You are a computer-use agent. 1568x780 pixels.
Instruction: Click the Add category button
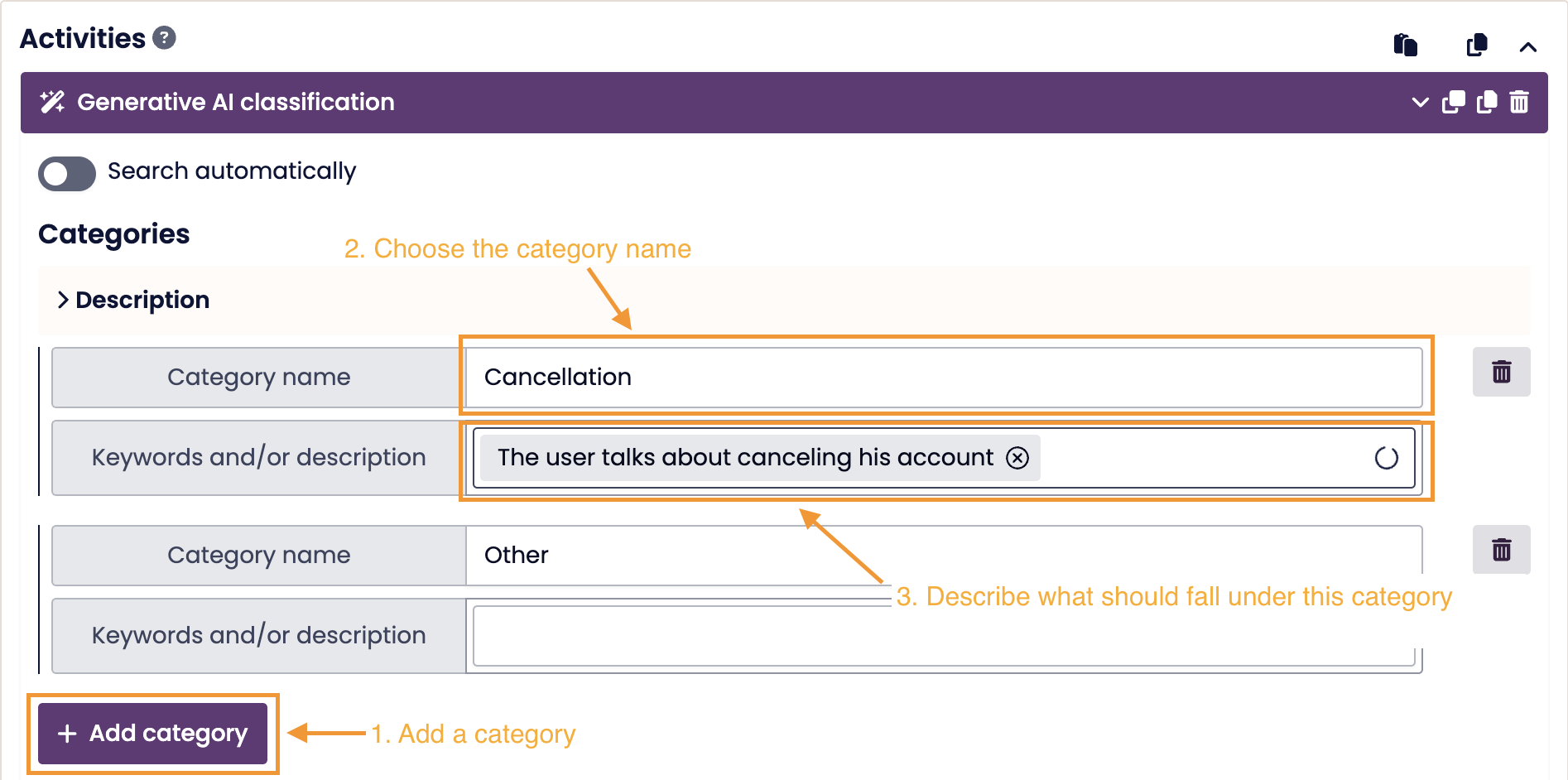153,734
